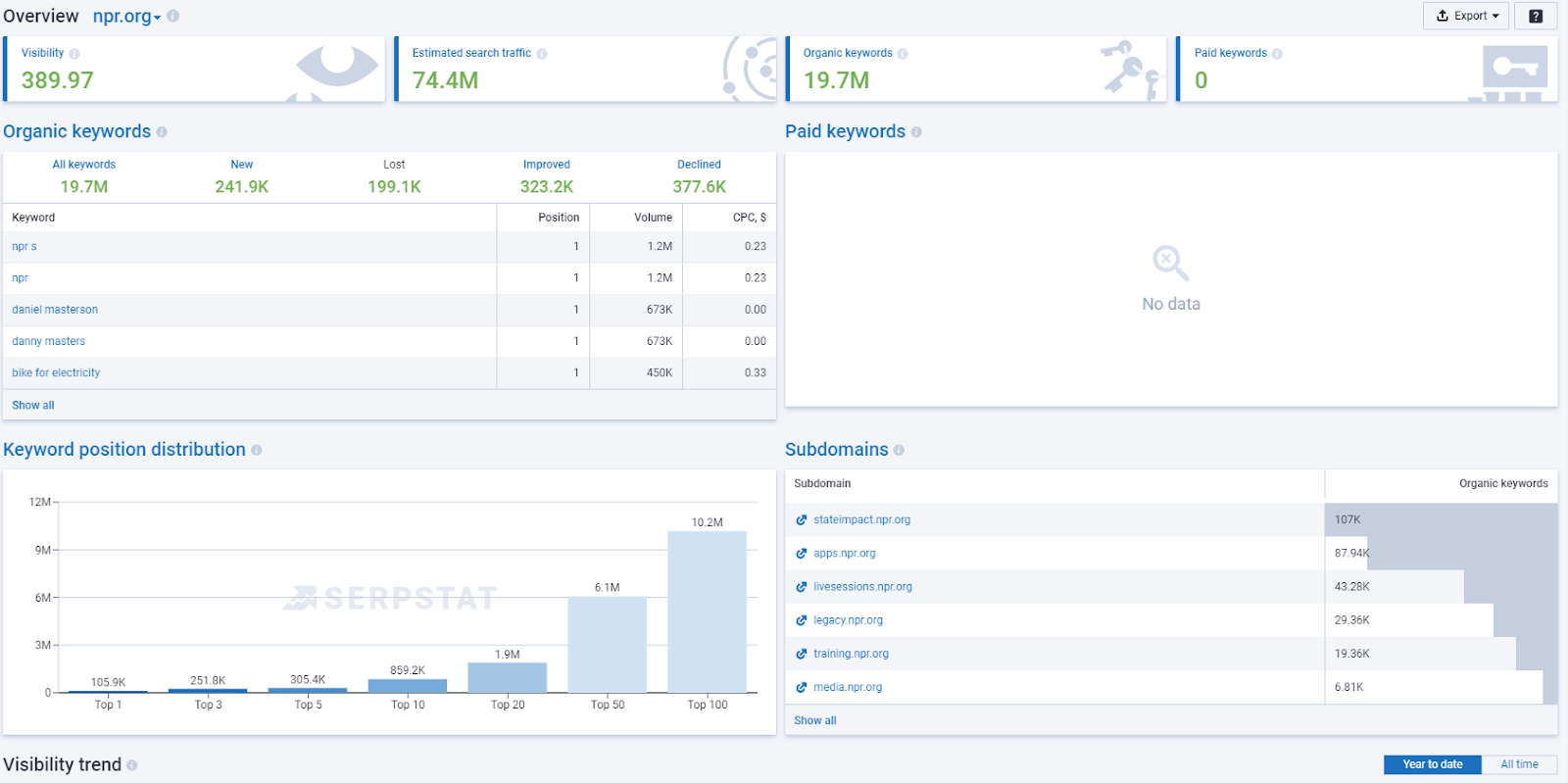The image size is (1568, 783).
Task: Click the help question mark button
Action: [x=1536, y=16]
